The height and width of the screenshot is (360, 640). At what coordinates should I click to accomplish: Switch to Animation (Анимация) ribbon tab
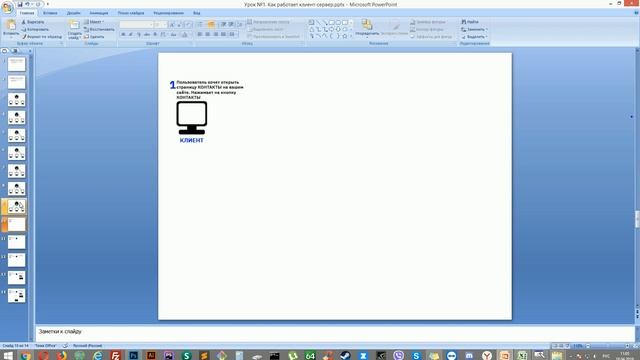coord(99,13)
